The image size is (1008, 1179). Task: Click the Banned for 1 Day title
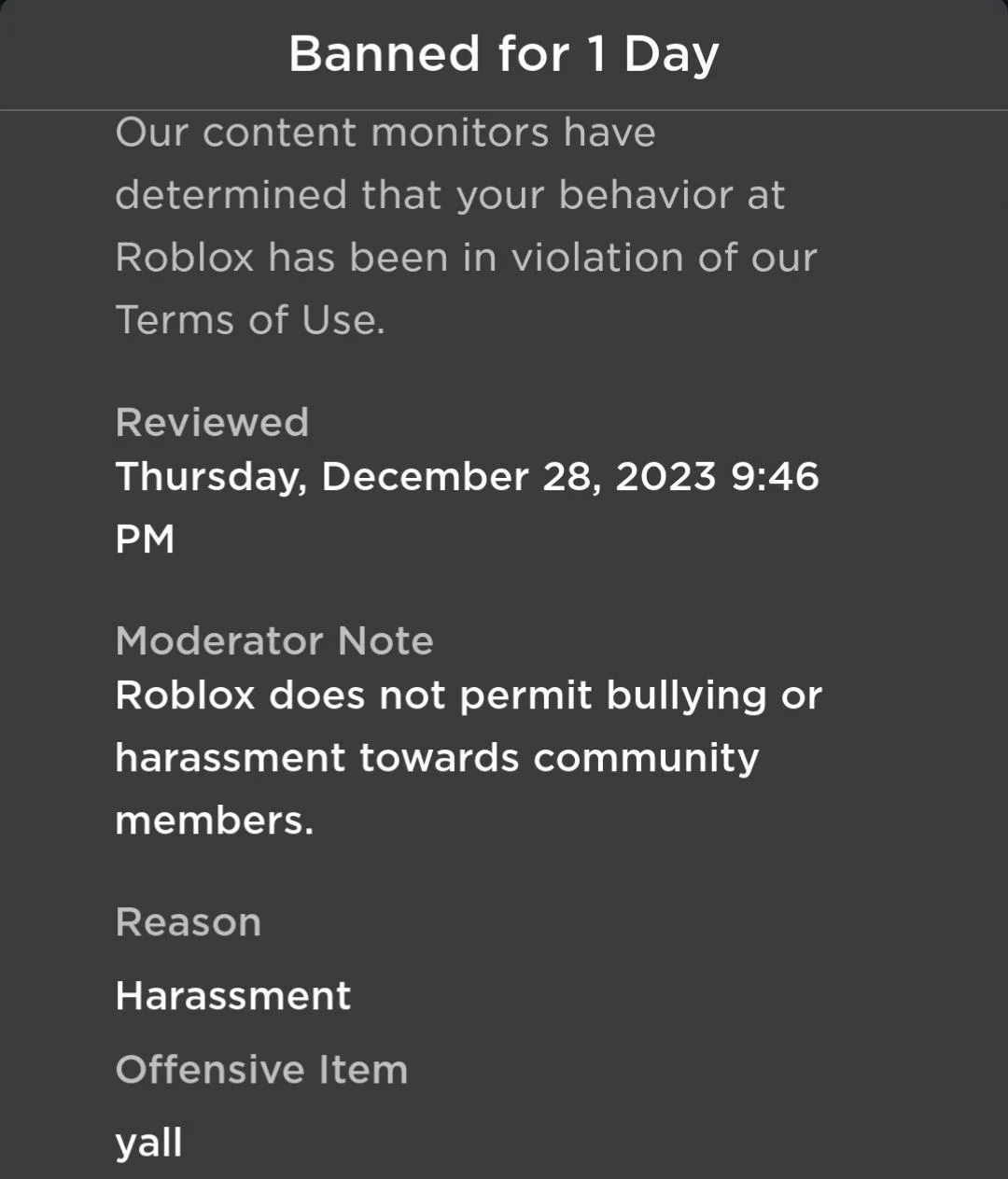click(504, 53)
